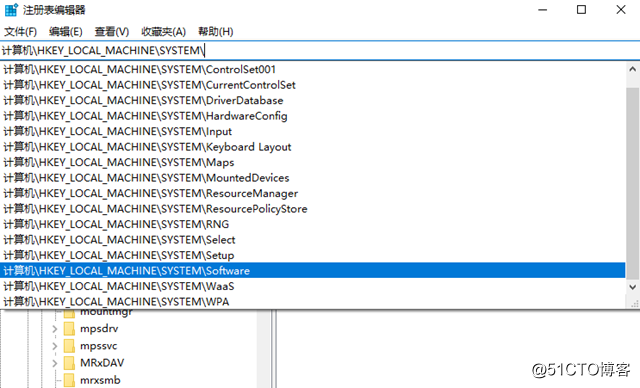Select the mrxsmb folder icon
The width and height of the screenshot is (640, 388).
tap(69, 380)
